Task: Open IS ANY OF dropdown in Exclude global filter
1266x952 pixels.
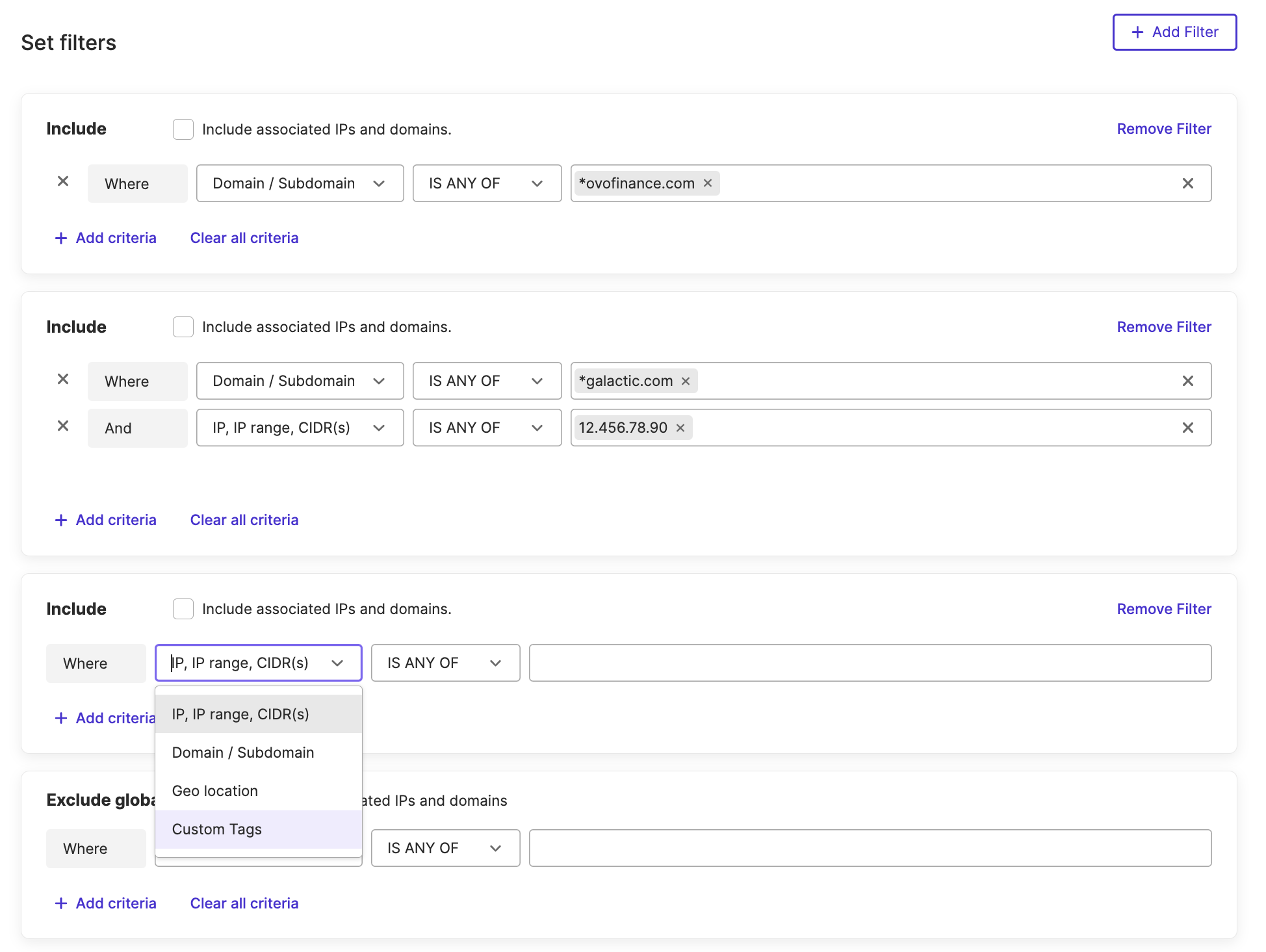Action: pyautogui.click(x=445, y=848)
